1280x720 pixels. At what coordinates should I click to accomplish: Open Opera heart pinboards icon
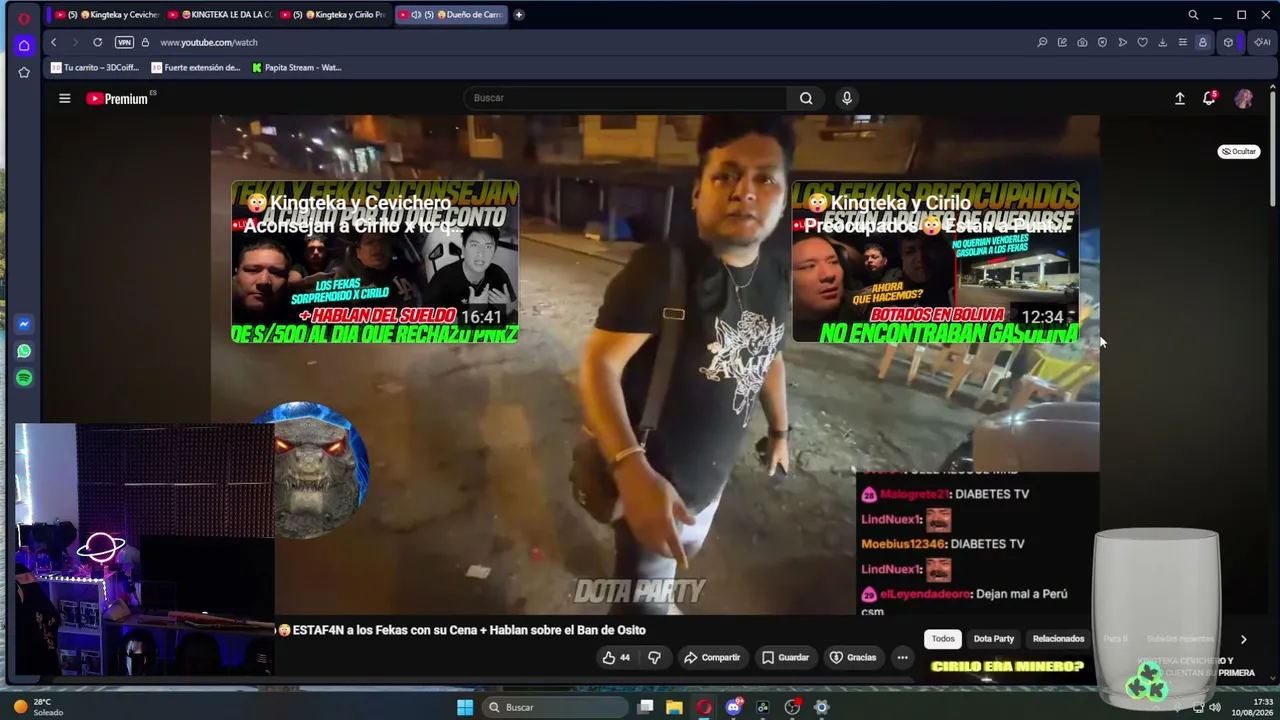[1142, 42]
